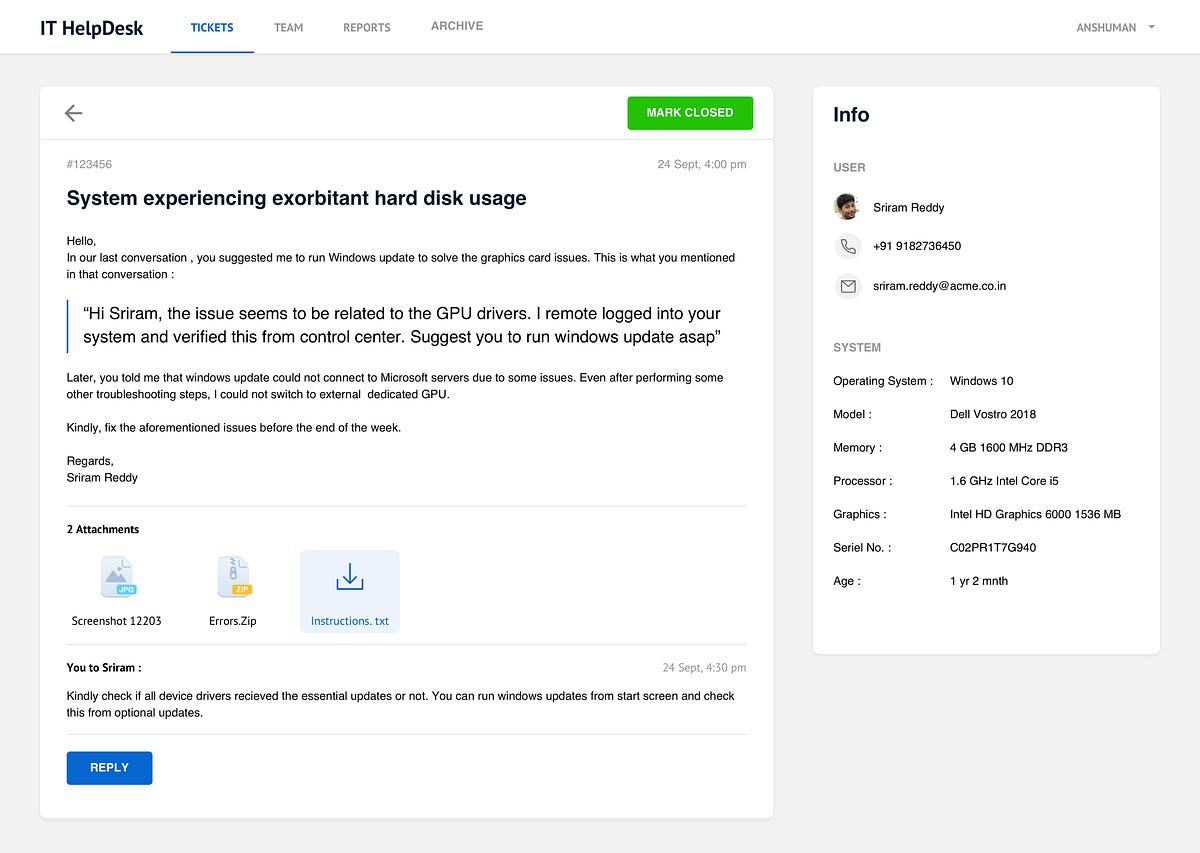Click the IT HelpDesk logo

tap(91, 28)
